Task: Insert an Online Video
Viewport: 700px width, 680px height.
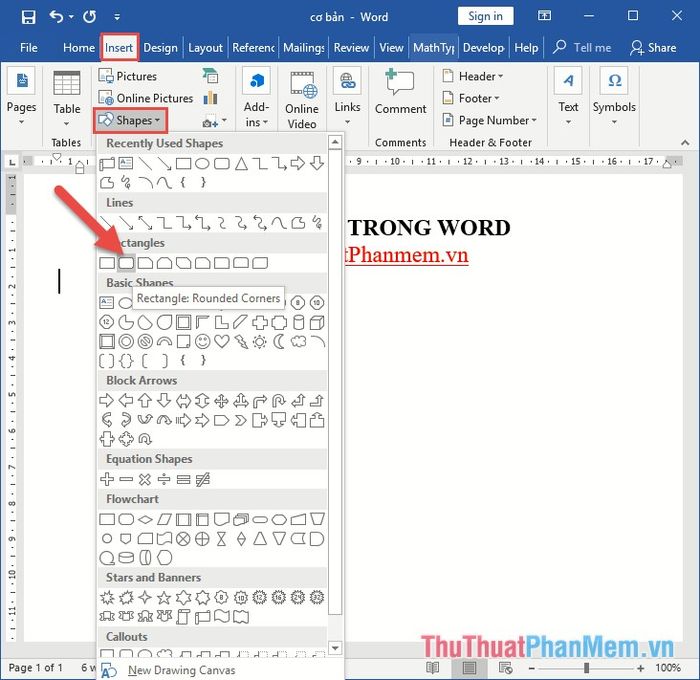Action: click(302, 99)
